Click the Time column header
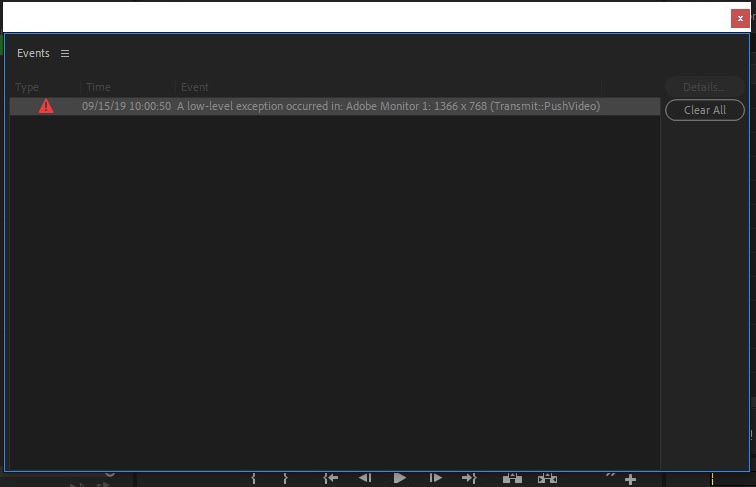756x487 pixels. click(x=98, y=87)
